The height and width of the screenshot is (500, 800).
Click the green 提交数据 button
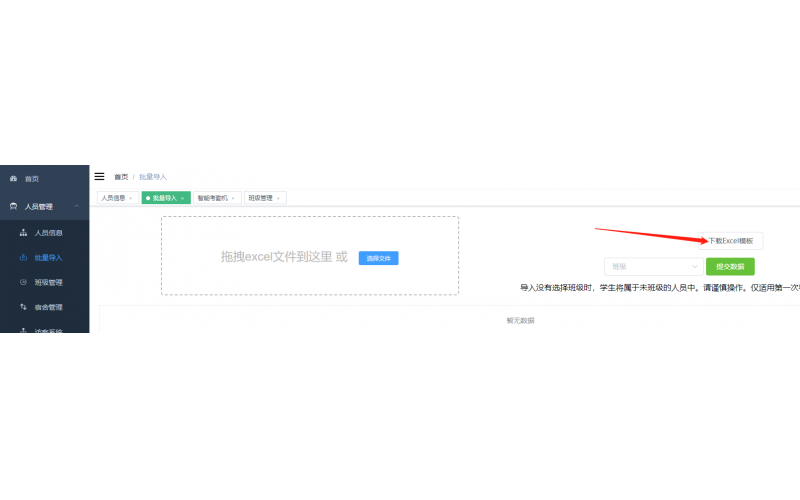(730, 266)
